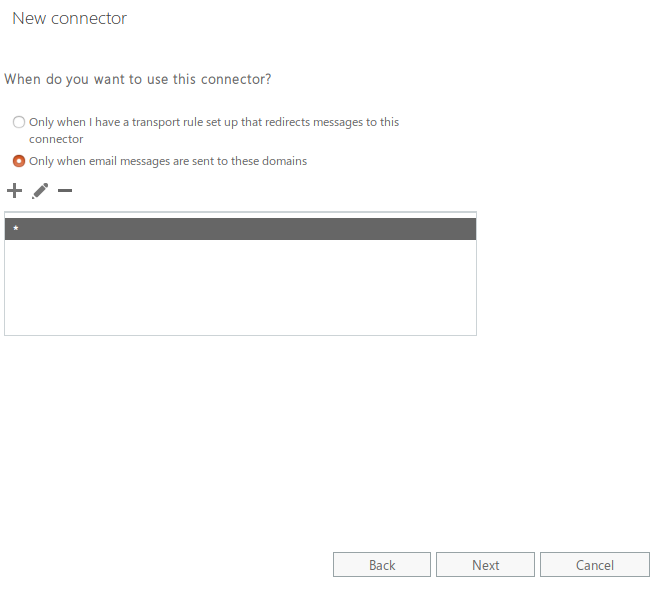Add a new domain with plus icon
Screen dimensions: 659x595
14,191
